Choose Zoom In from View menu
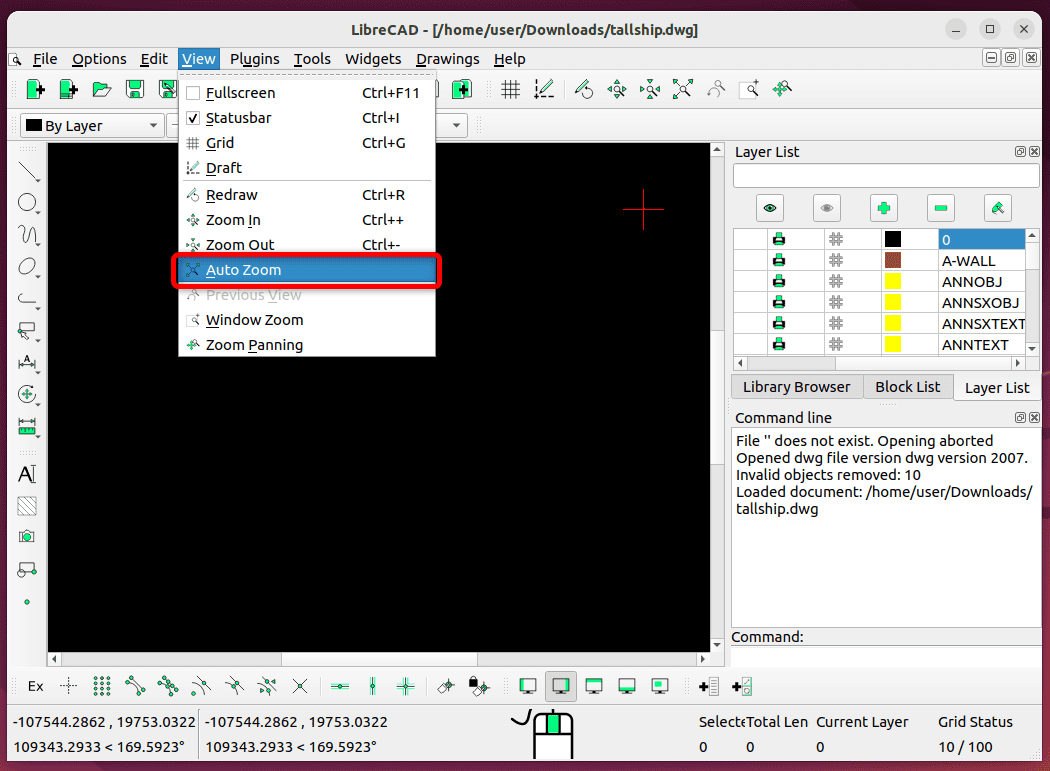The width and height of the screenshot is (1050, 771). click(x=307, y=220)
